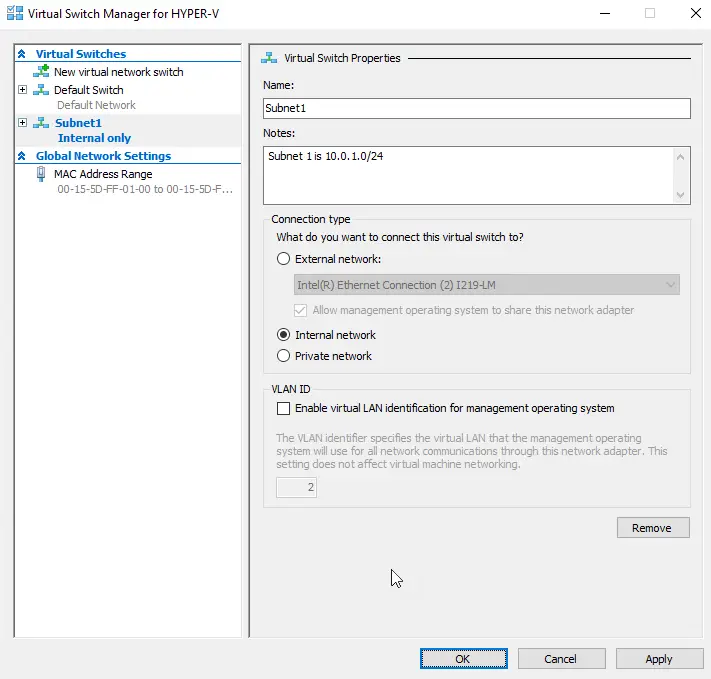Screen dimensions: 711x679
Task: Close the Virtual Switch Manager window
Action: [x=696, y=13]
